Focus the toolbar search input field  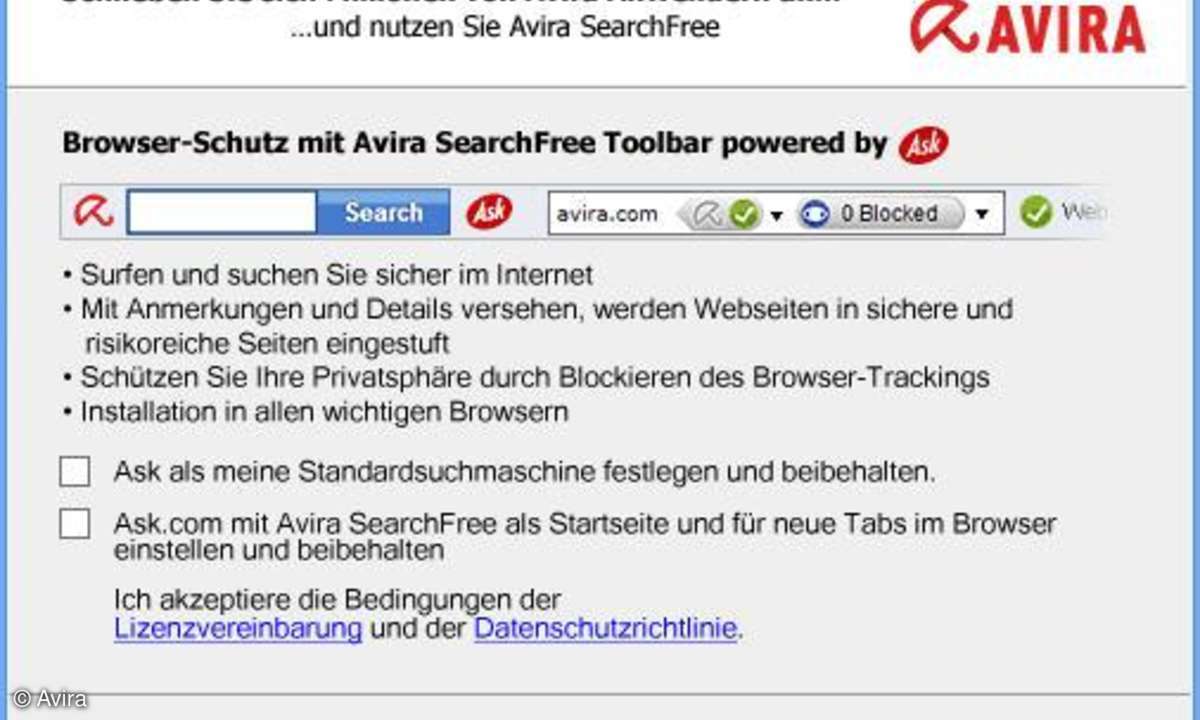coord(222,212)
